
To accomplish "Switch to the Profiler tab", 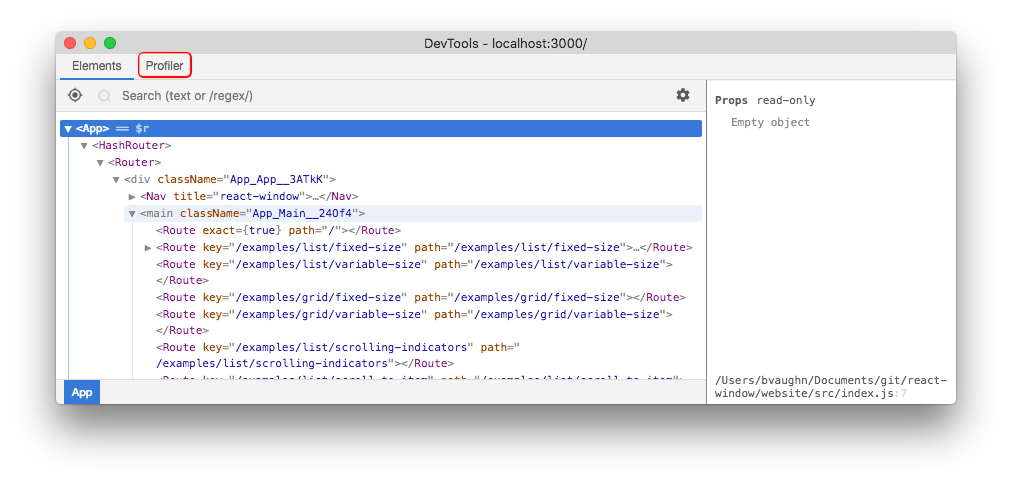I will pos(165,66).
